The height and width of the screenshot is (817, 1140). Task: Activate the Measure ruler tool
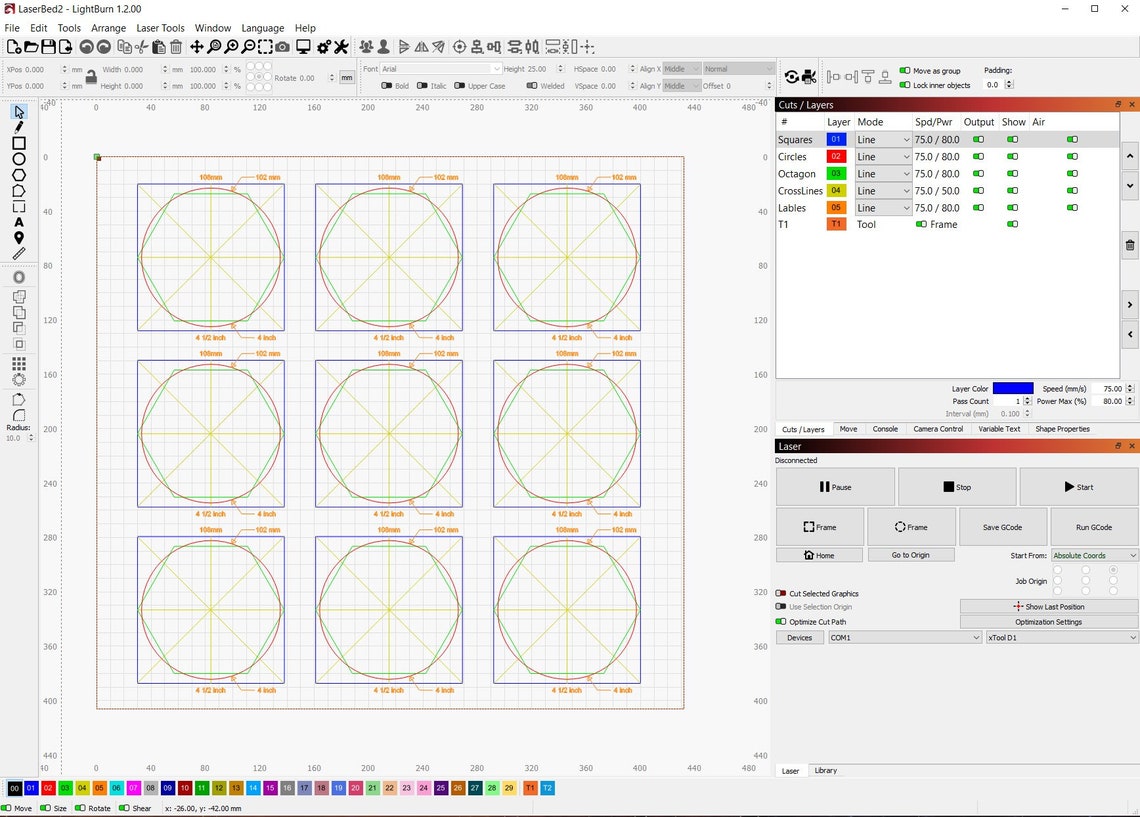pyautogui.click(x=18, y=253)
